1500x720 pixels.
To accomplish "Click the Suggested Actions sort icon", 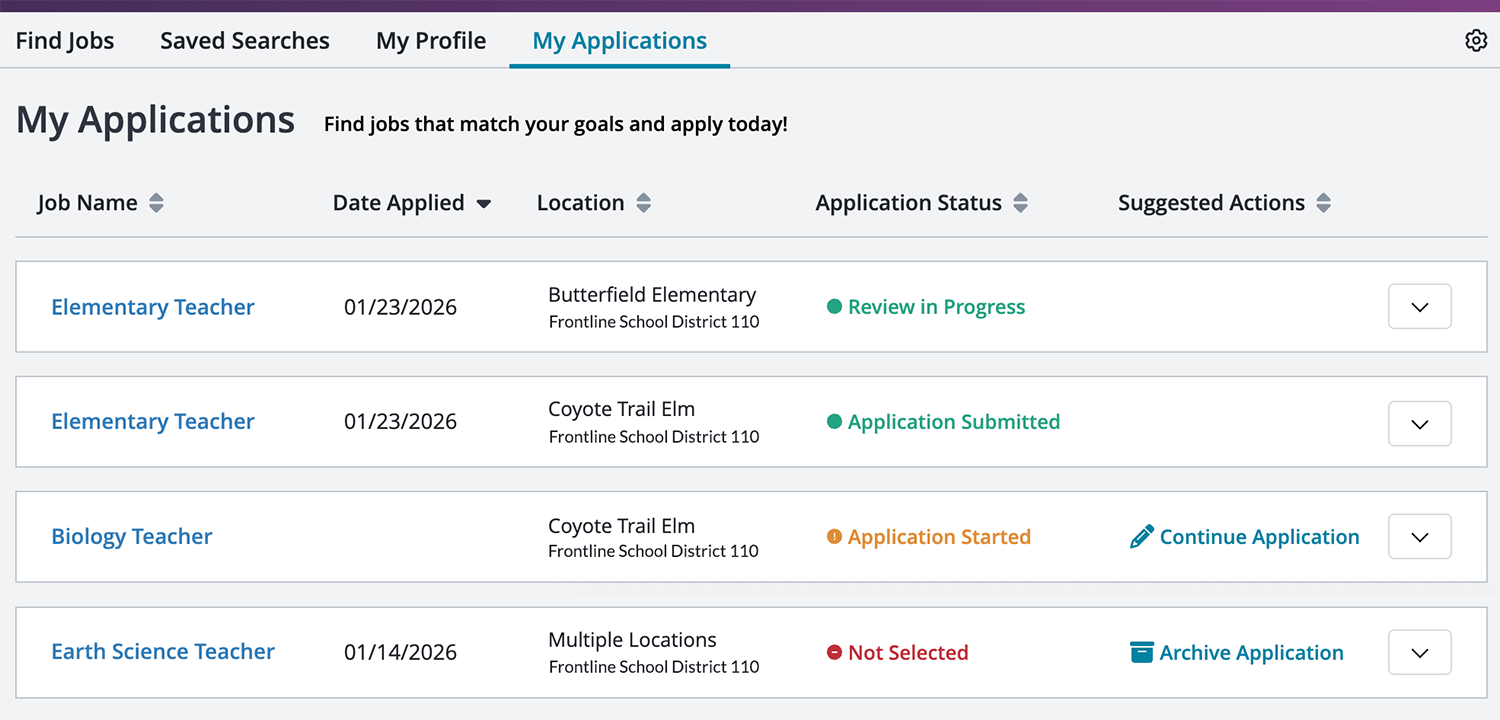I will [1324, 202].
